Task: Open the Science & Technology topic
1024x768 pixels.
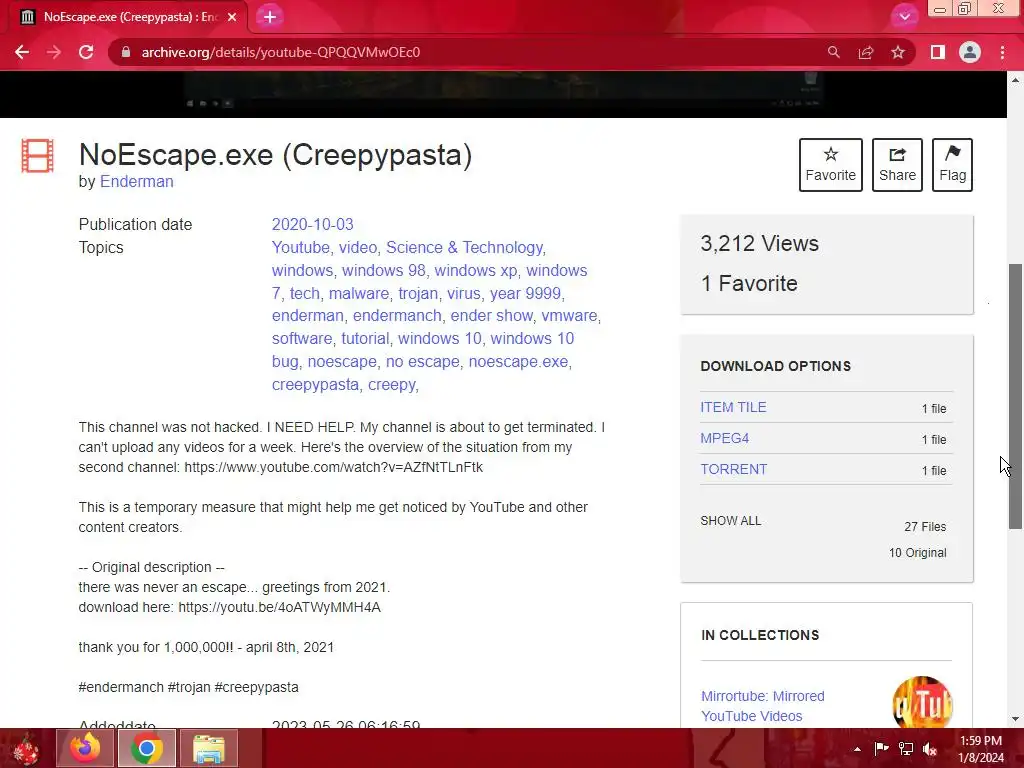Action: pos(464,248)
